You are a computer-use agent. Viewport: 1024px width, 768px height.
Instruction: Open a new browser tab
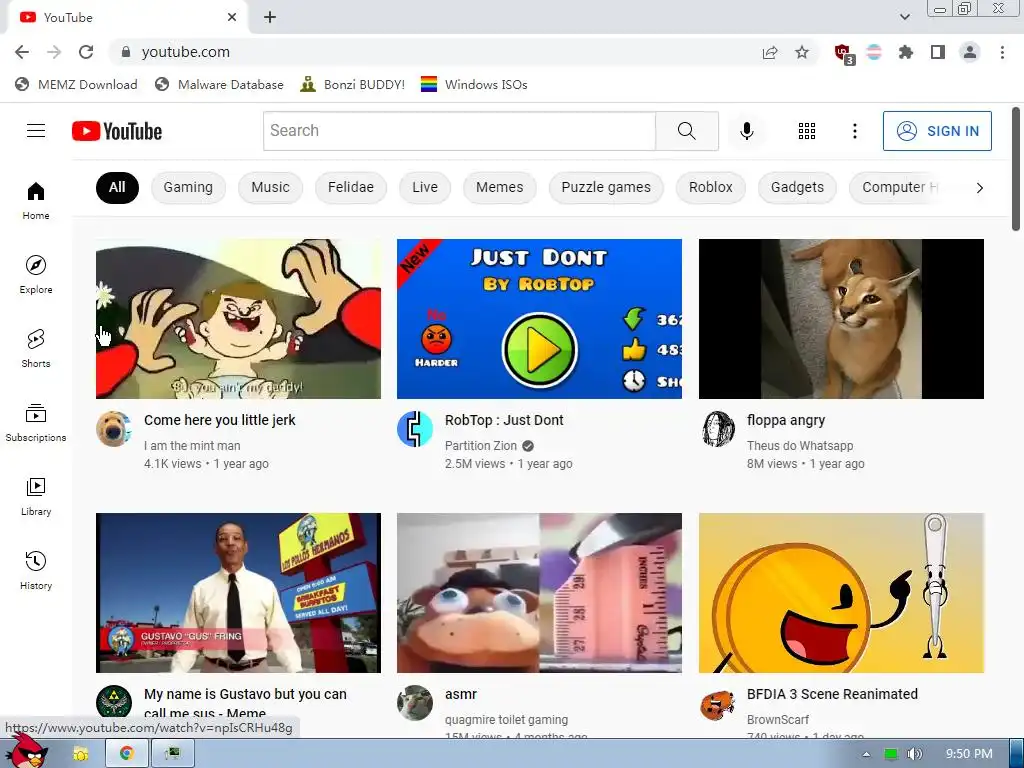pos(270,18)
